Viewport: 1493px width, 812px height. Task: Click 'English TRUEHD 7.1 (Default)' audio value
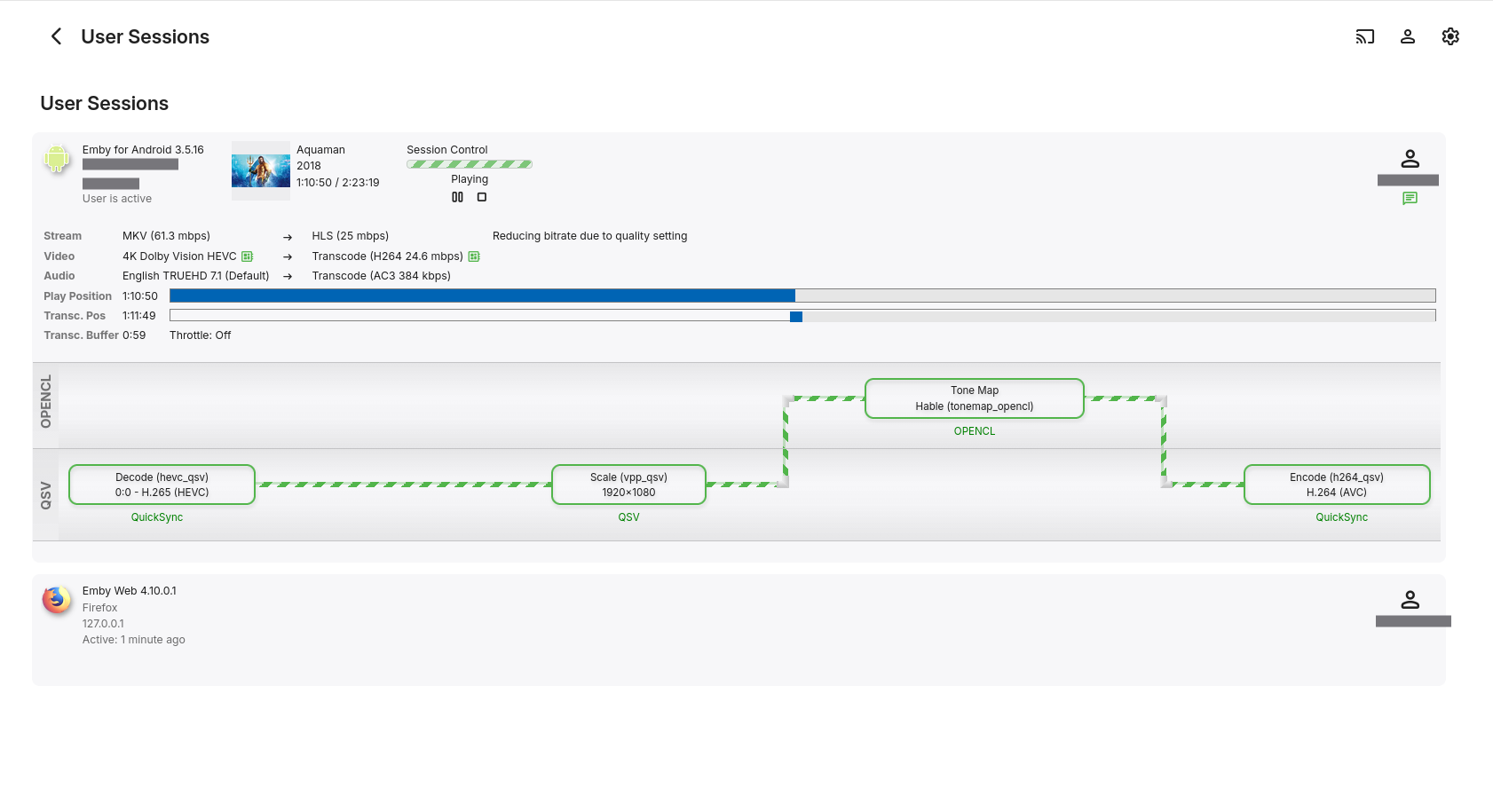pyautogui.click(x=195, y=276)
